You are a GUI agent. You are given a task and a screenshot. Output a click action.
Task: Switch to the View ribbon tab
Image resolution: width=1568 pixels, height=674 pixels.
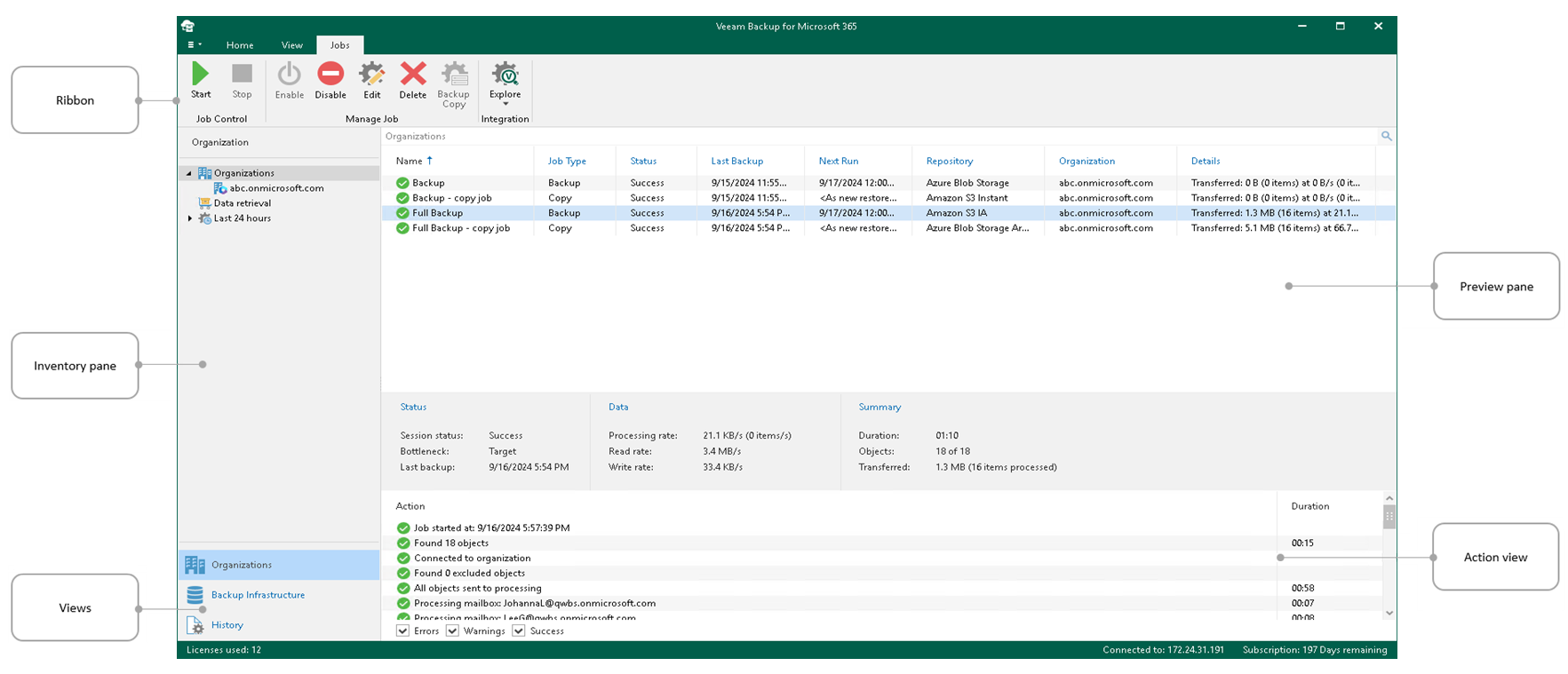pyautogui.click(x=292, y=45)
